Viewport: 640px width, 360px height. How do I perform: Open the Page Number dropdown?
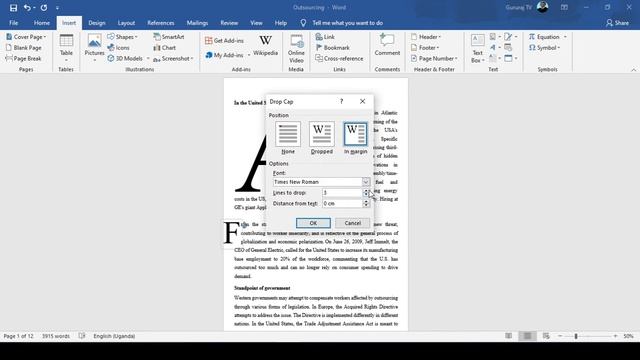434,58
